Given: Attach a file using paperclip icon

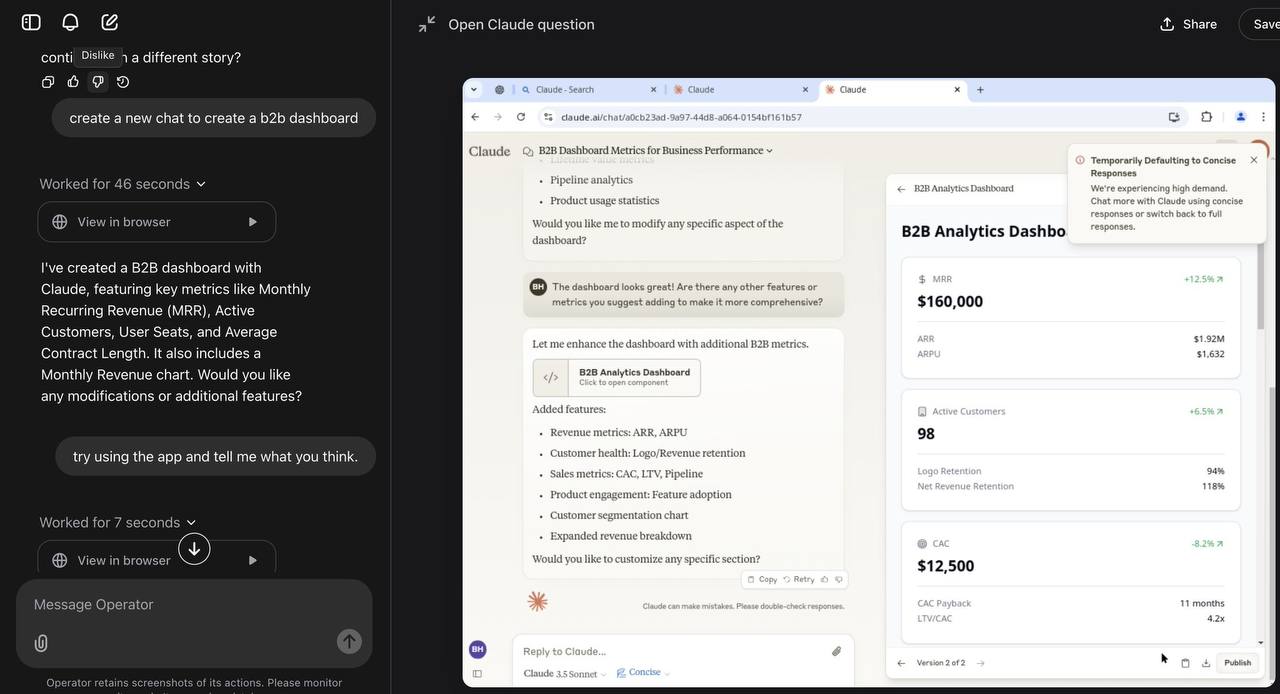Looking at the screenshot, I should coord(41,643).
